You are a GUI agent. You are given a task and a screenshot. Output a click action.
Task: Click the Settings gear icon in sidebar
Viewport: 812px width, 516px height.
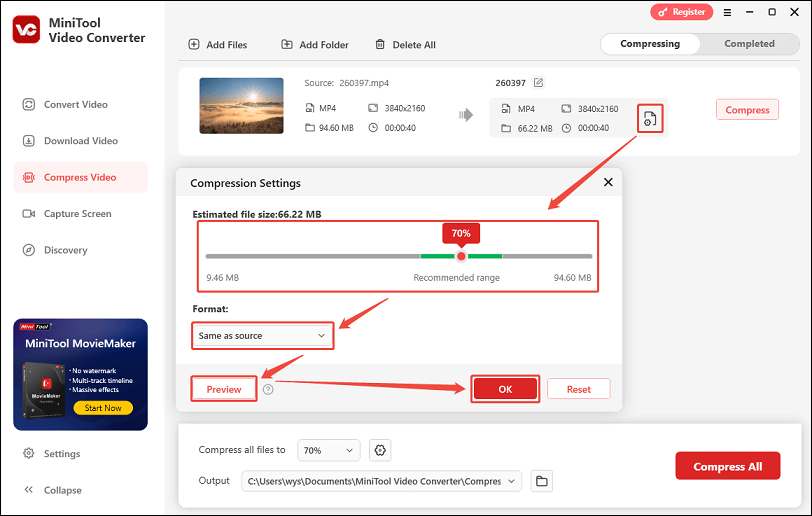28,453
